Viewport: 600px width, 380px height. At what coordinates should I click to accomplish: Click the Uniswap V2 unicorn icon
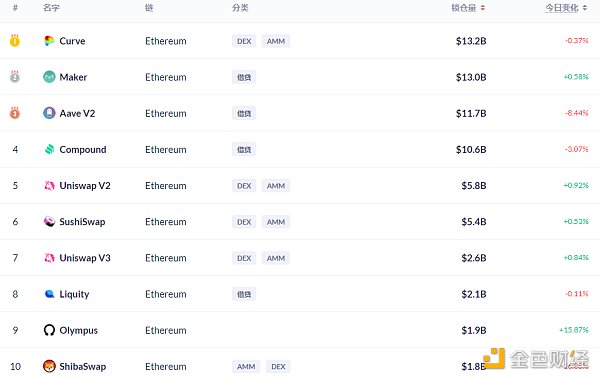[x=49, y=186]
